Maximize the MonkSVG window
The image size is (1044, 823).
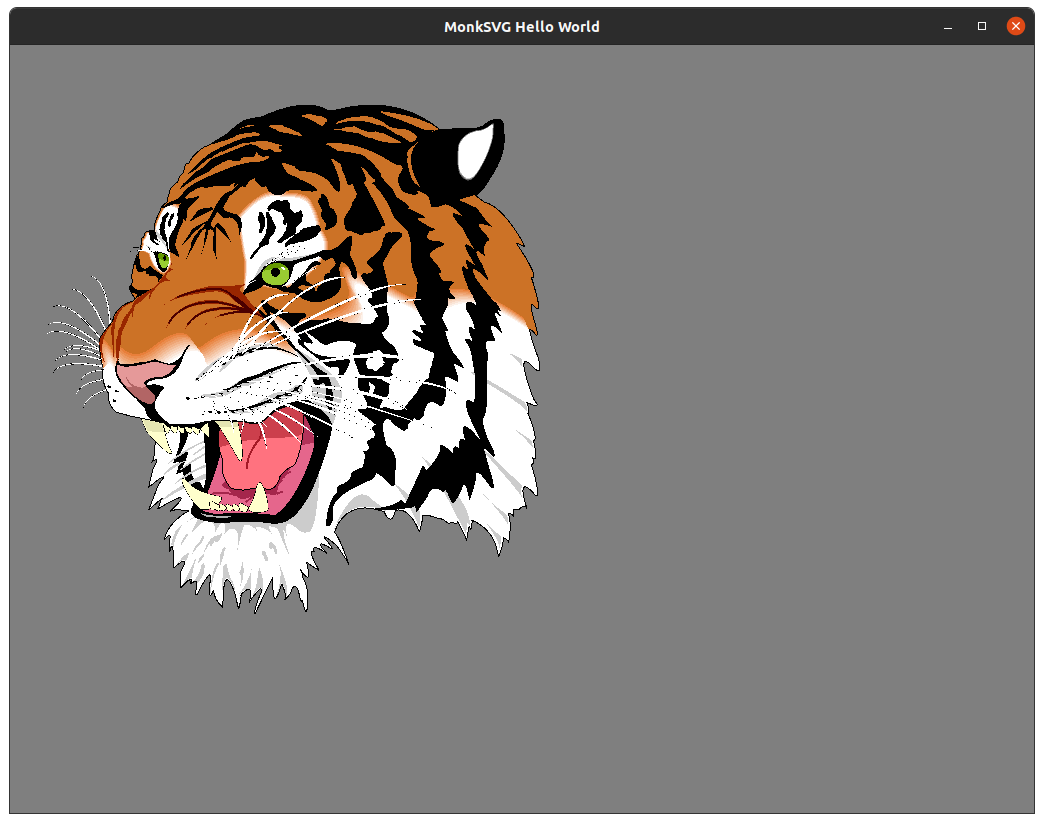982,26
